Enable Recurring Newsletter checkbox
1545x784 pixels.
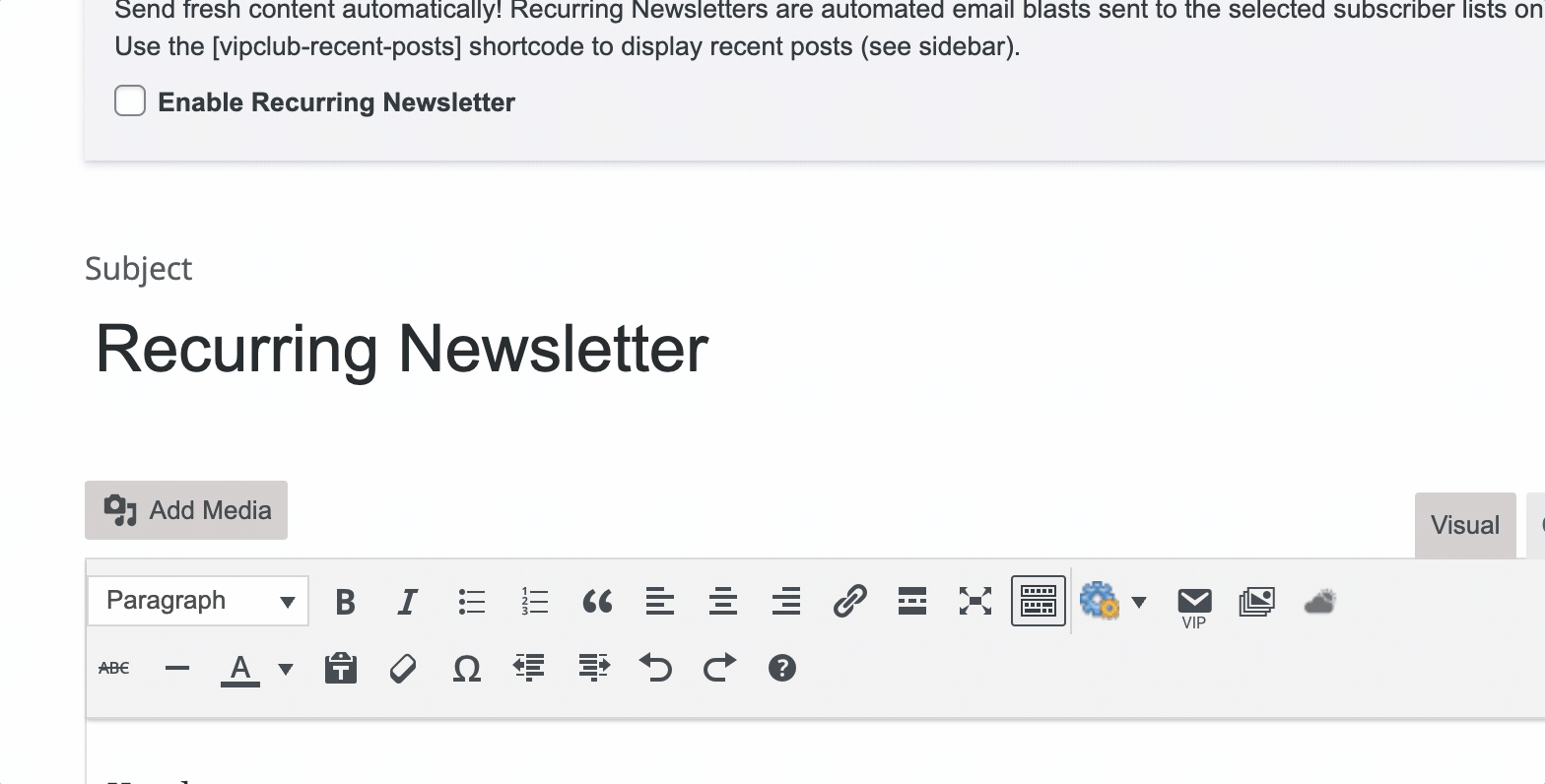click(x=130, y=101)
